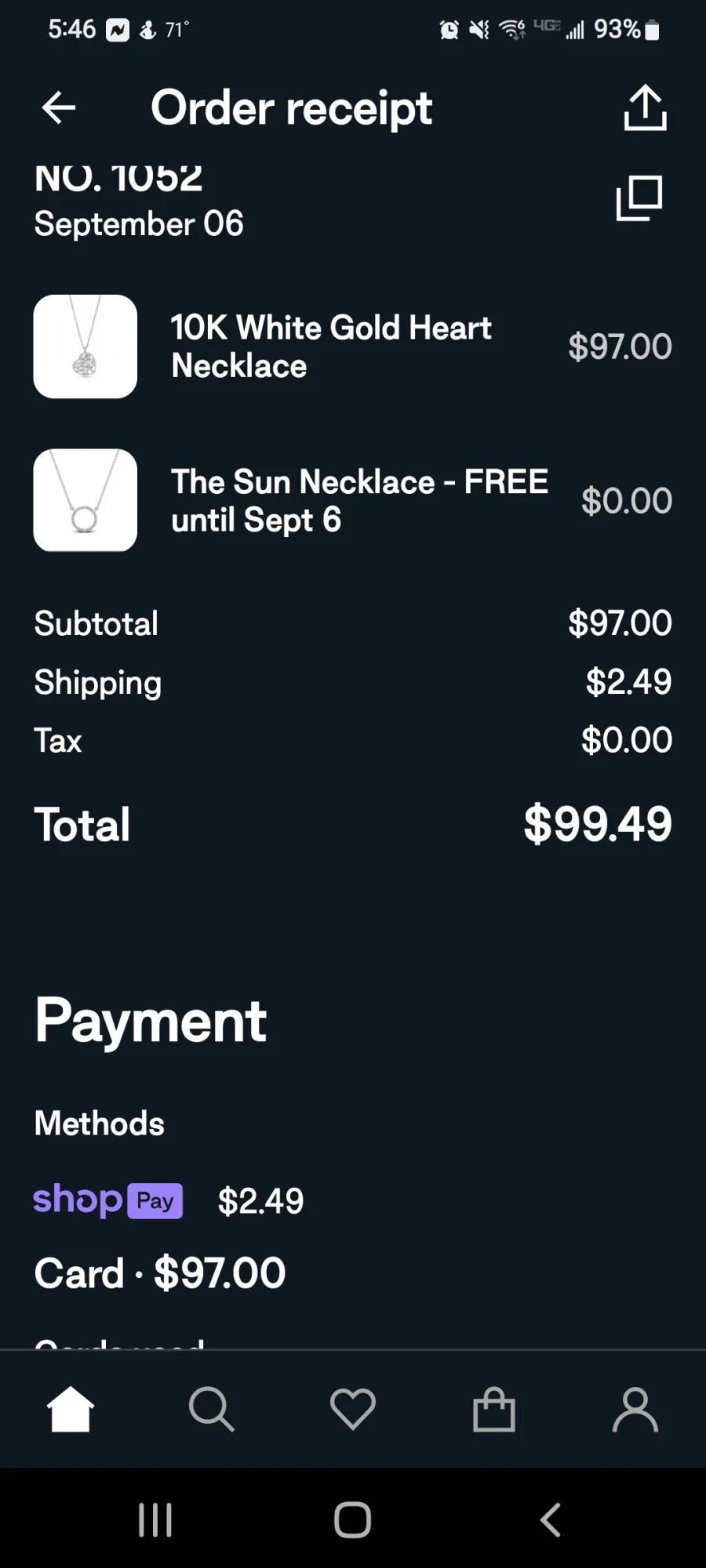Tap the Android back chevron
This screenshot has height=1568, width=706.
pyautogui.click(x=551, y=1520)
